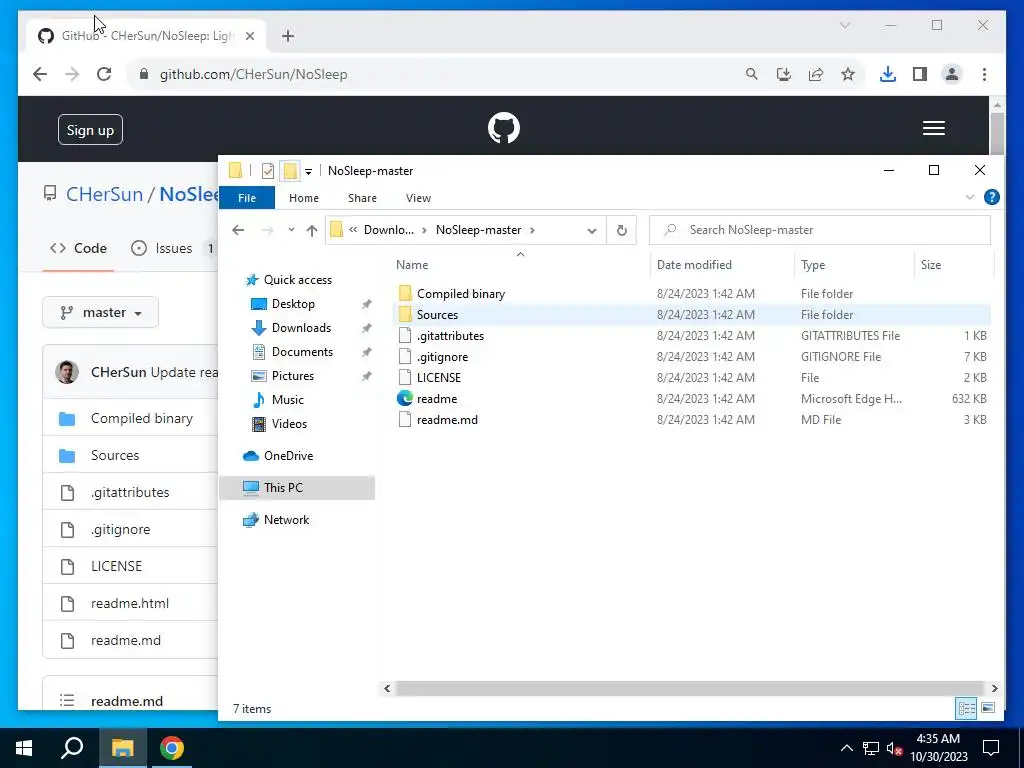Image resolution: width=1024 pixels, height=768 pixels.
Task: Click Chrome icon on the taskbar
Action: click(x=172, y=748)
